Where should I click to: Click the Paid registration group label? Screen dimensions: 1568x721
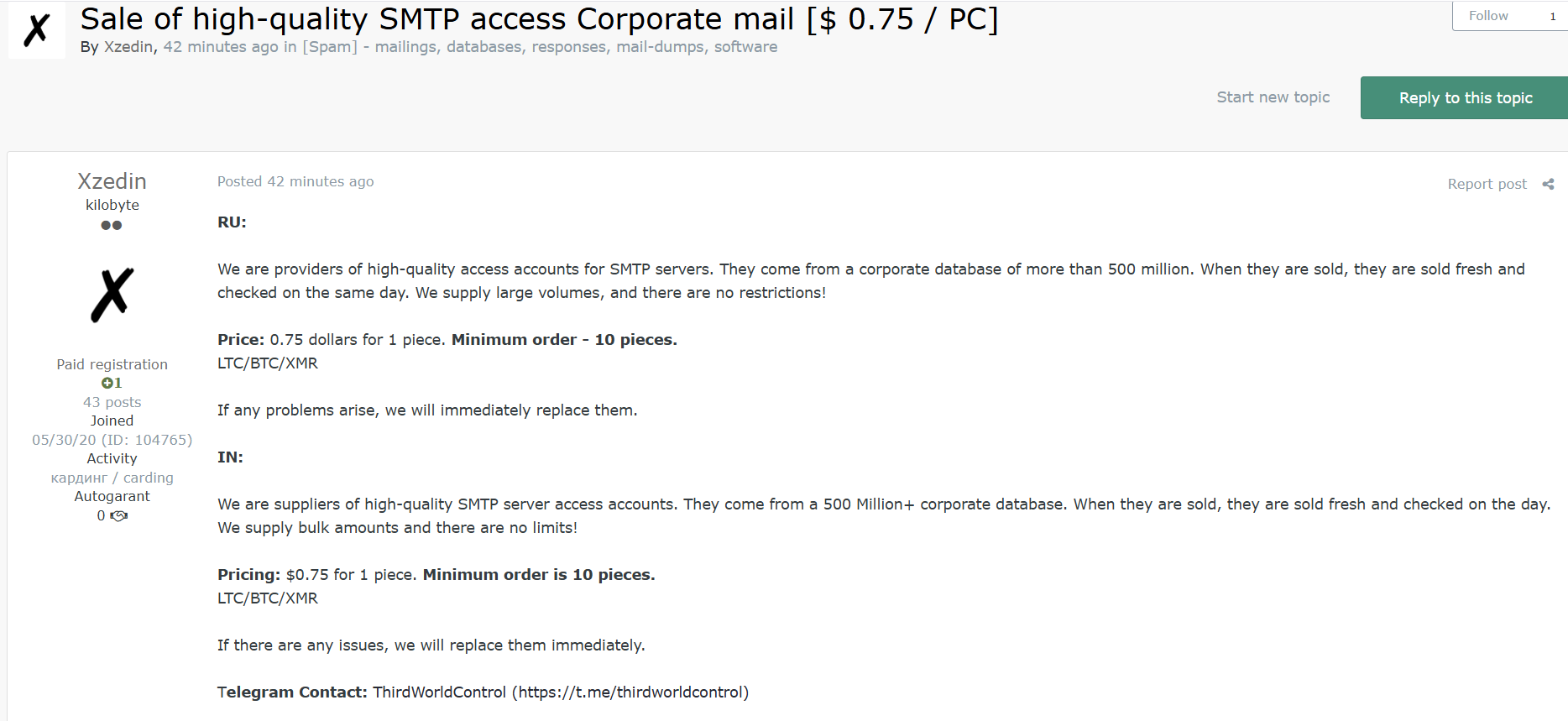112,364
